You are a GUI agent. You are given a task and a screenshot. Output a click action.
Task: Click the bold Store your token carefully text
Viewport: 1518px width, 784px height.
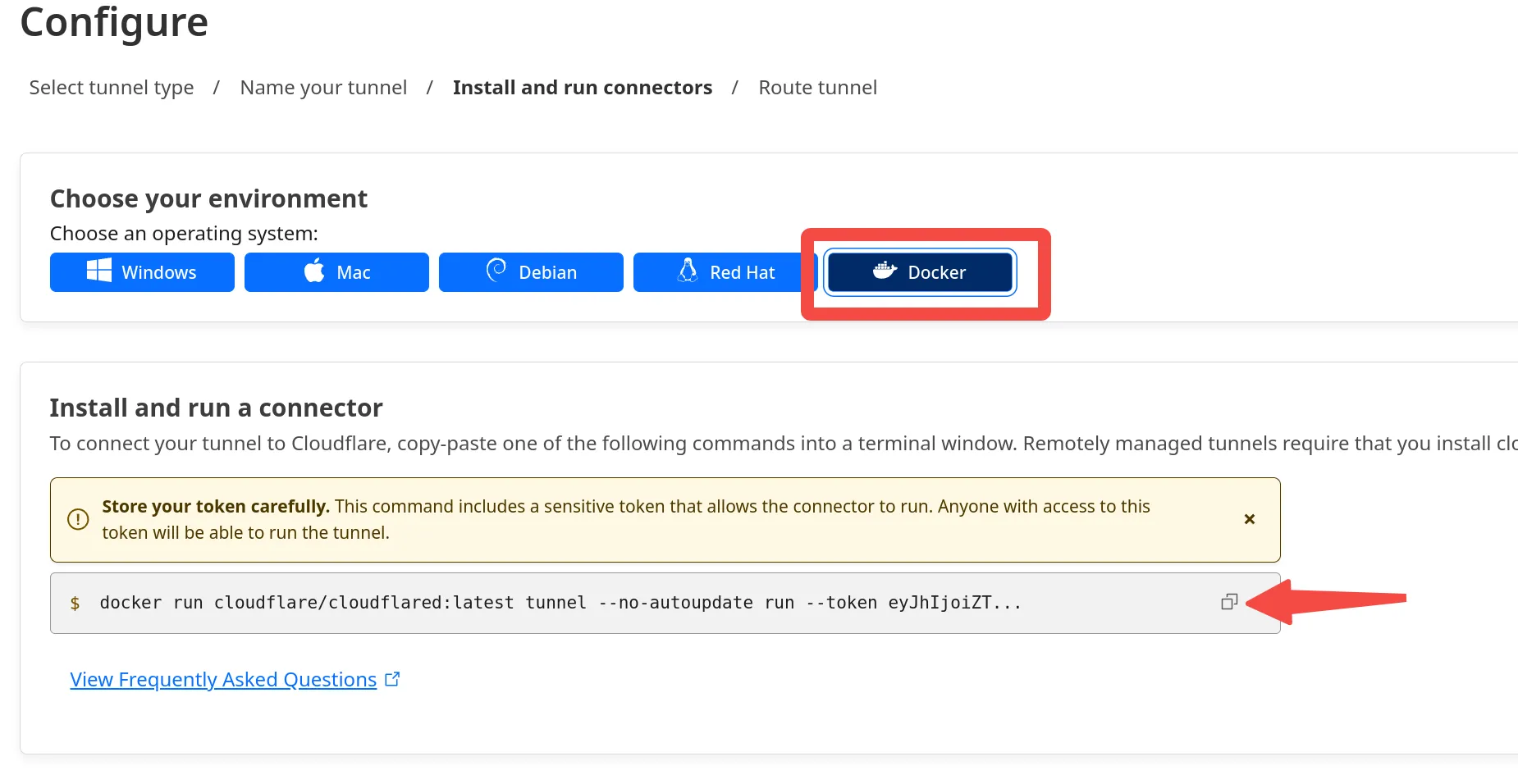click(215, 507)
